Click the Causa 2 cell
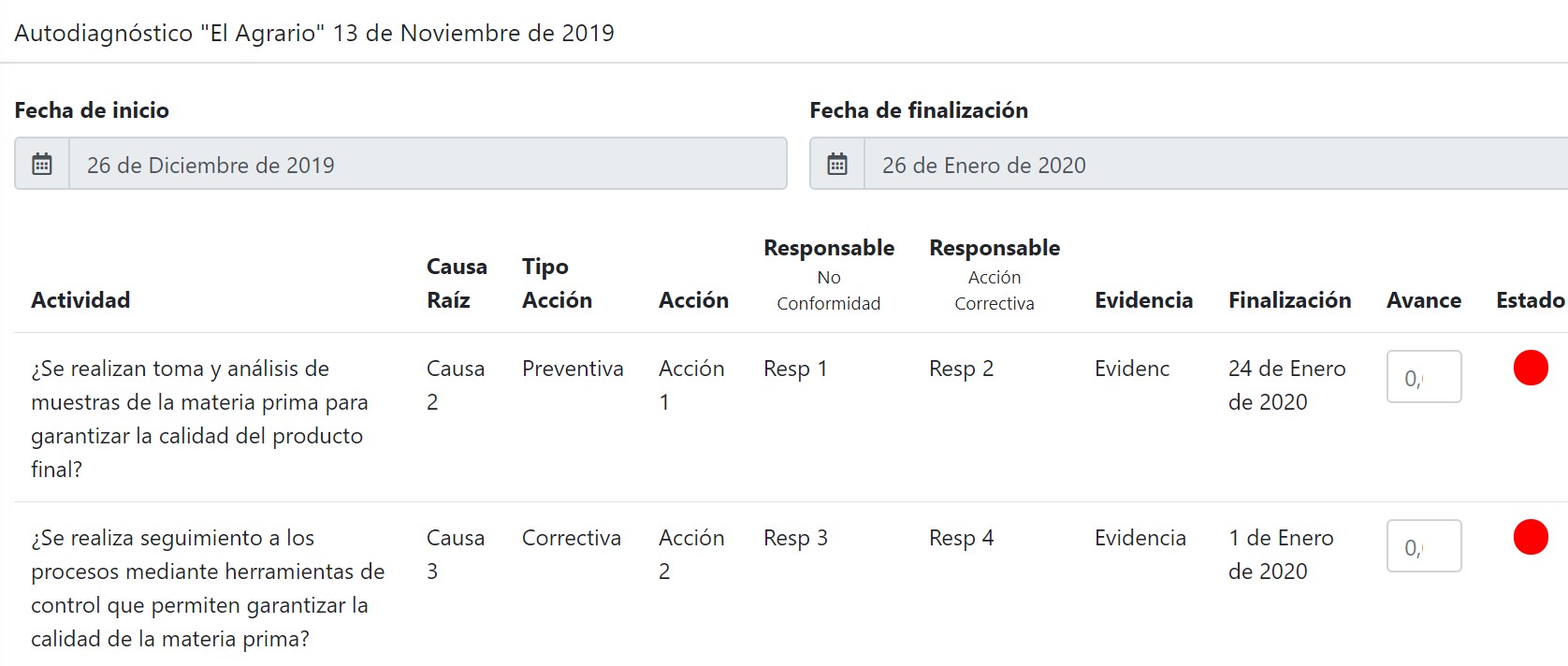The image size is (1568, 666). [456, 384]
